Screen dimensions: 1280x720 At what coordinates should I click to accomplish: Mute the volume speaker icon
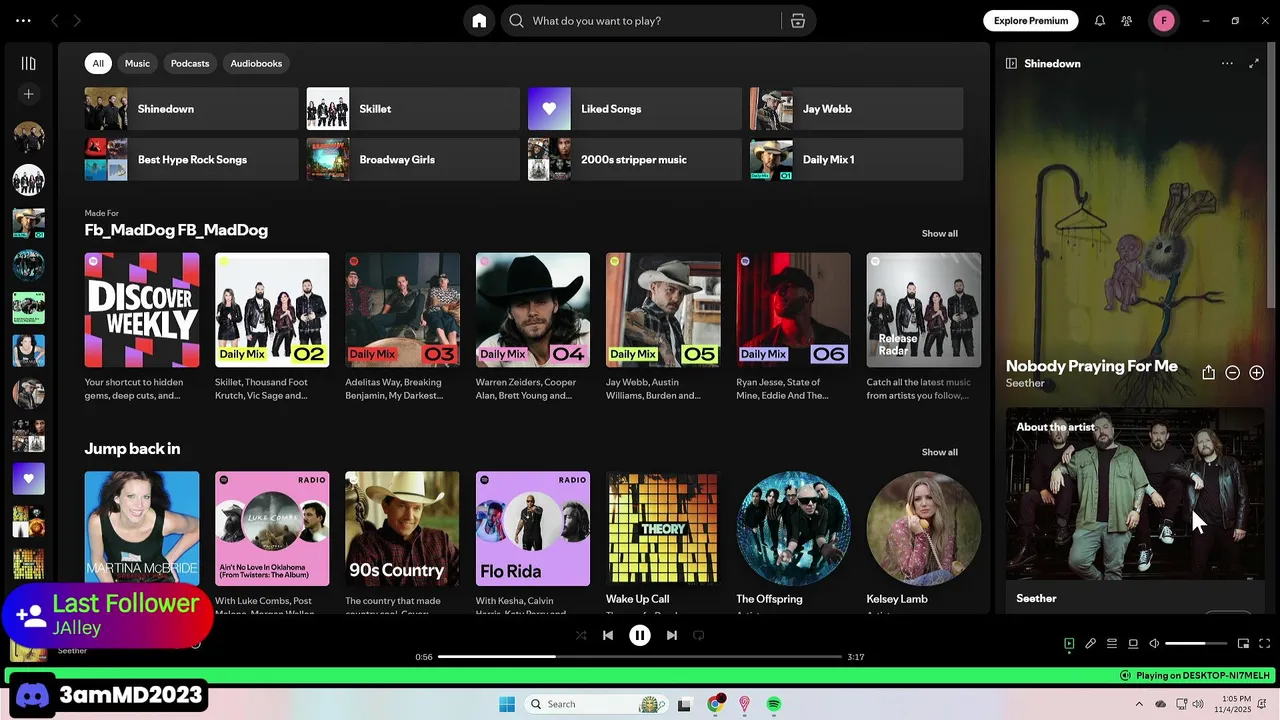coord(1154,644)
